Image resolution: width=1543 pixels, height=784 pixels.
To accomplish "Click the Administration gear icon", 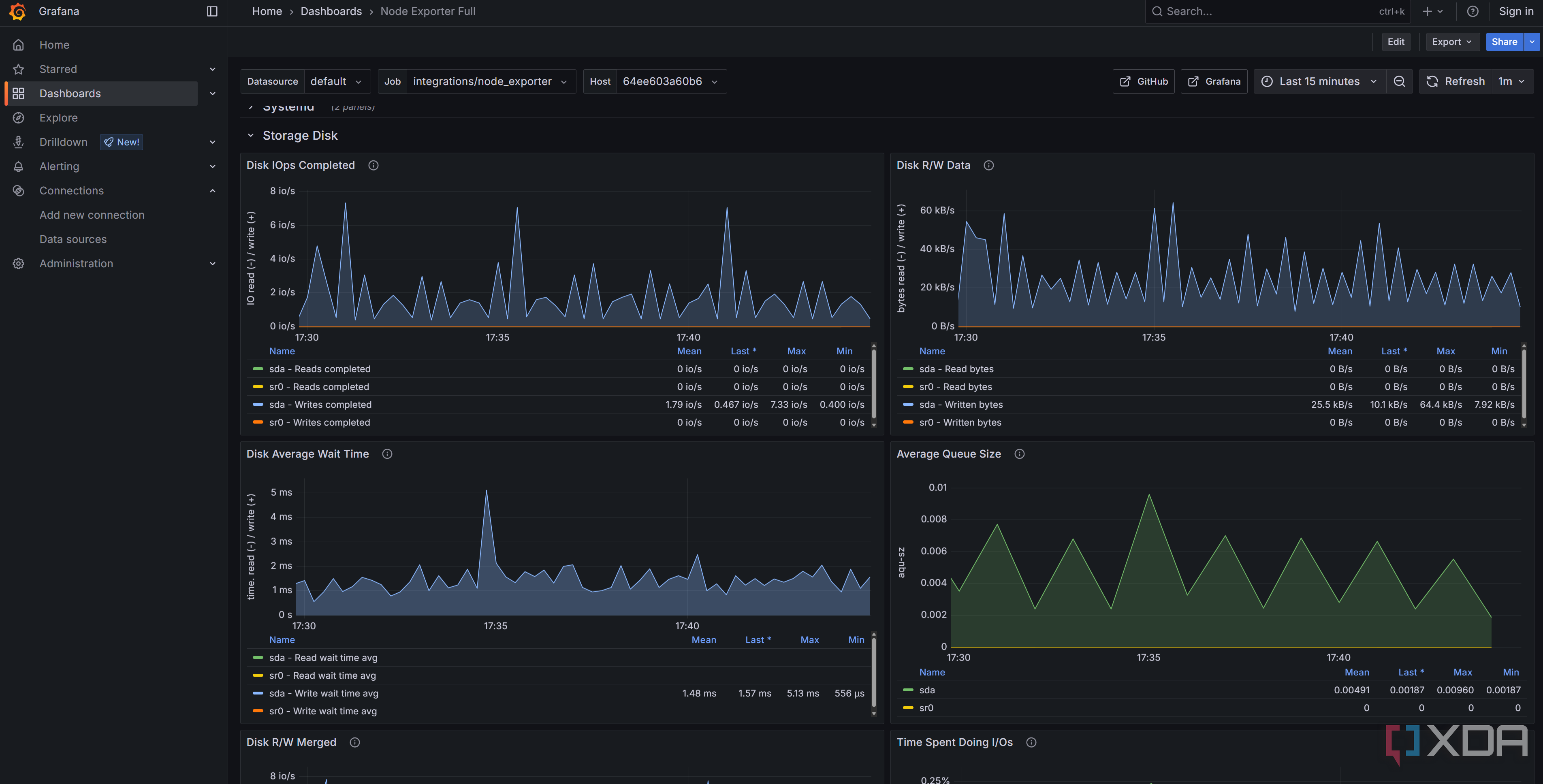I will (19, 264).
